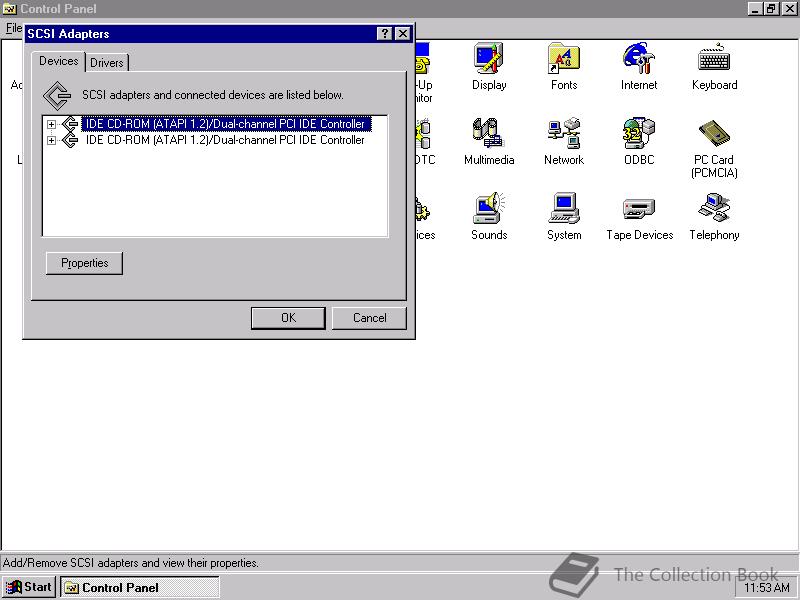Open the Sounds control panel icon
The image size is (800, 600).
pos(489,216)
